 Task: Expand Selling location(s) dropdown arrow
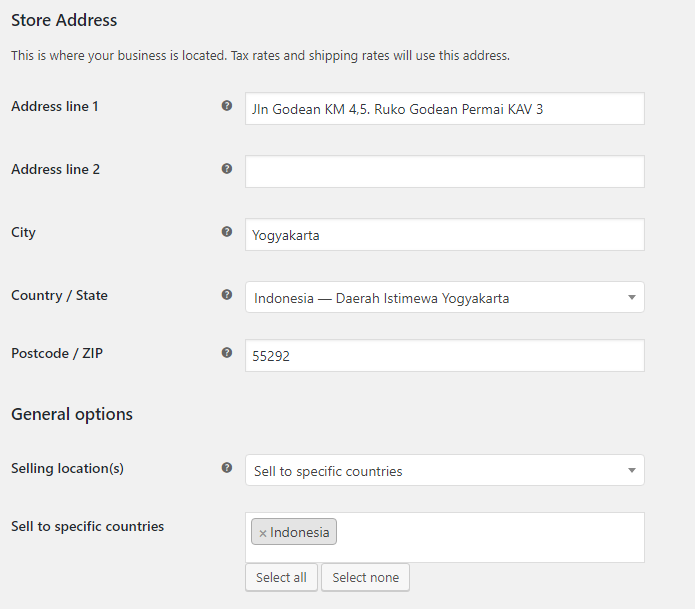coord(632,470)
